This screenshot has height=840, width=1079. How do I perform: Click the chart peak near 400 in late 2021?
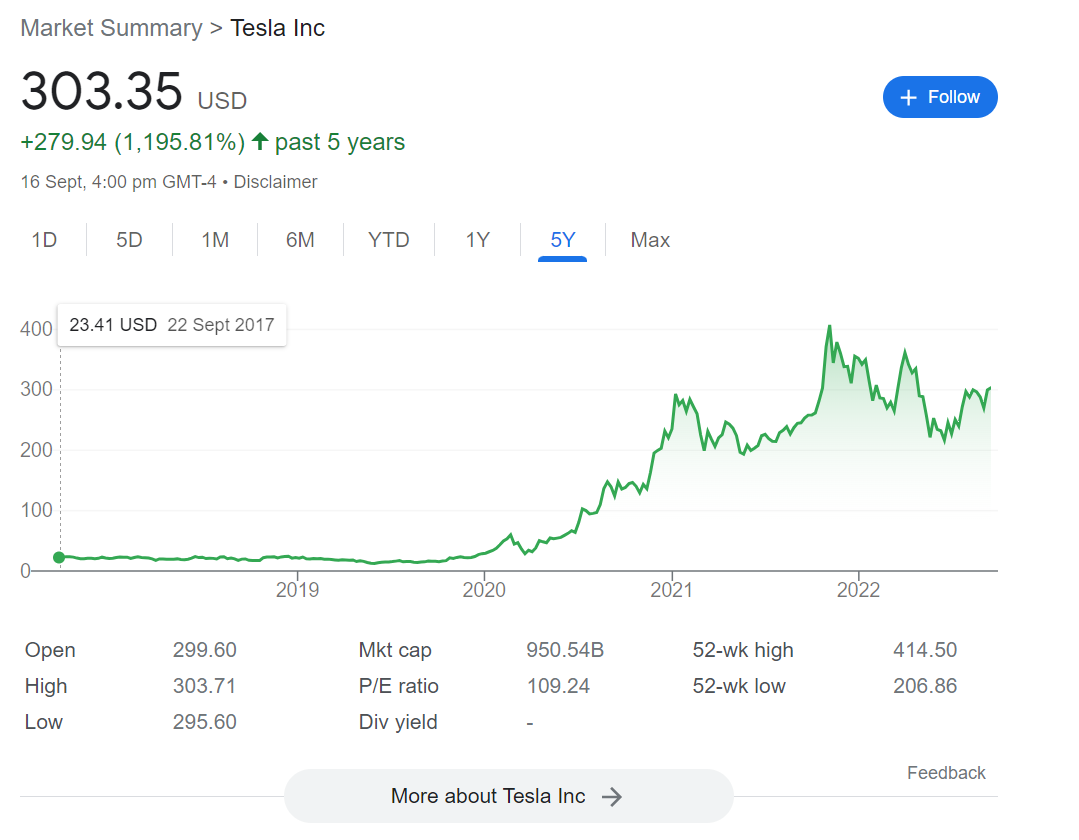click(829, 327)
